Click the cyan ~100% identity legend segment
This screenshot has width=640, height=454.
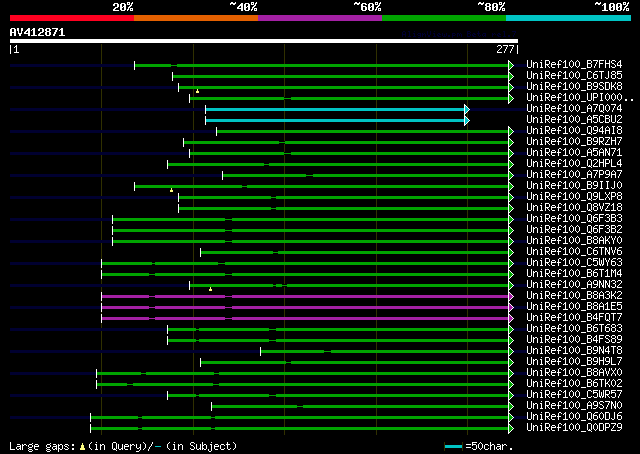click(x=569, y=18)
